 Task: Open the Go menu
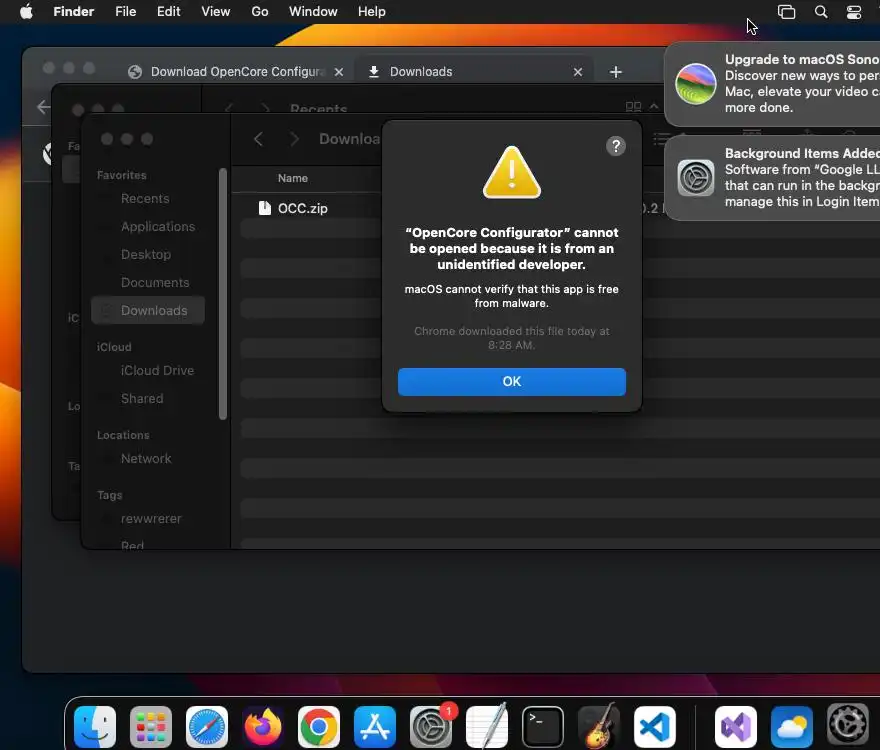(x=260, y=12)
